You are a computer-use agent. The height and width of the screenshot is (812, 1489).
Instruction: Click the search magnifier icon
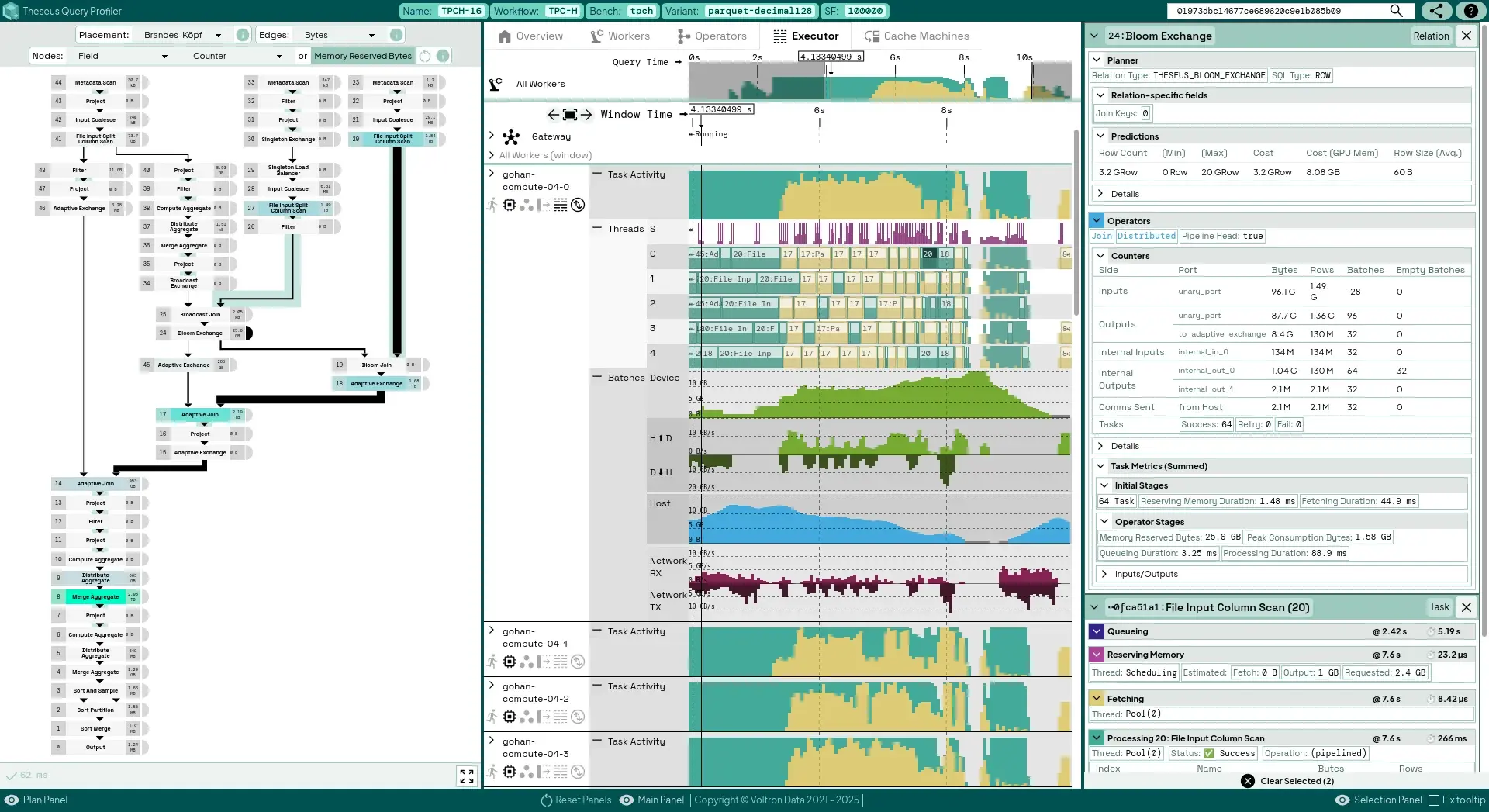click(x=1396, y=11)
